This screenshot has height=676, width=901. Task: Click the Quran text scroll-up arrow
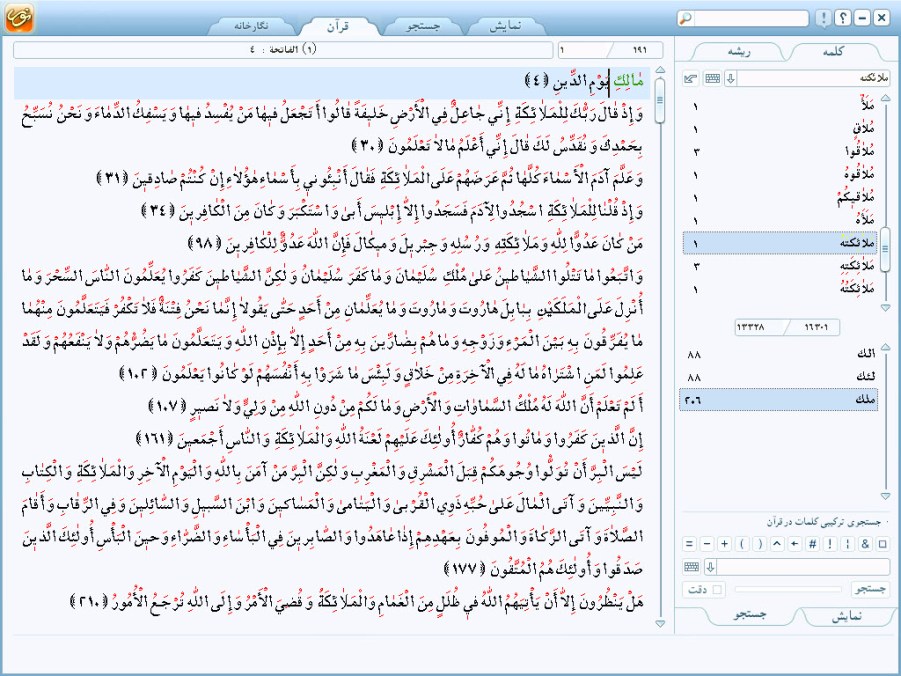tap(660, 70)
